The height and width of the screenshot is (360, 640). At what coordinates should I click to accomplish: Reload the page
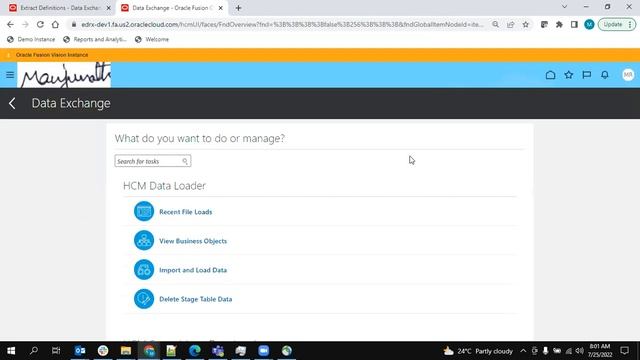40,24
